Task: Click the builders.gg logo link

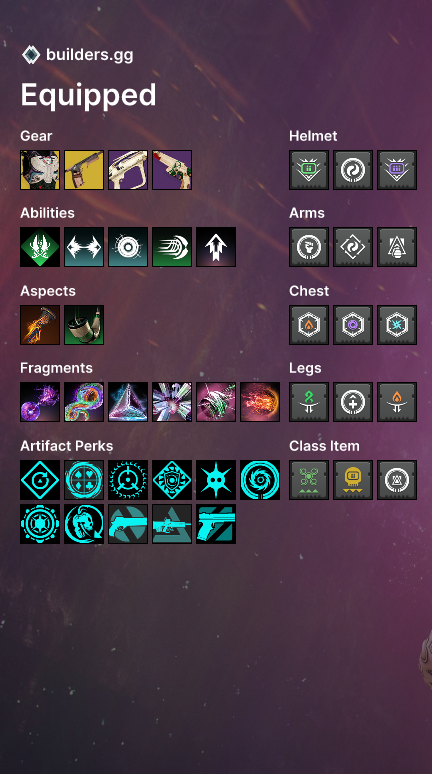Action: click(78, 55)
